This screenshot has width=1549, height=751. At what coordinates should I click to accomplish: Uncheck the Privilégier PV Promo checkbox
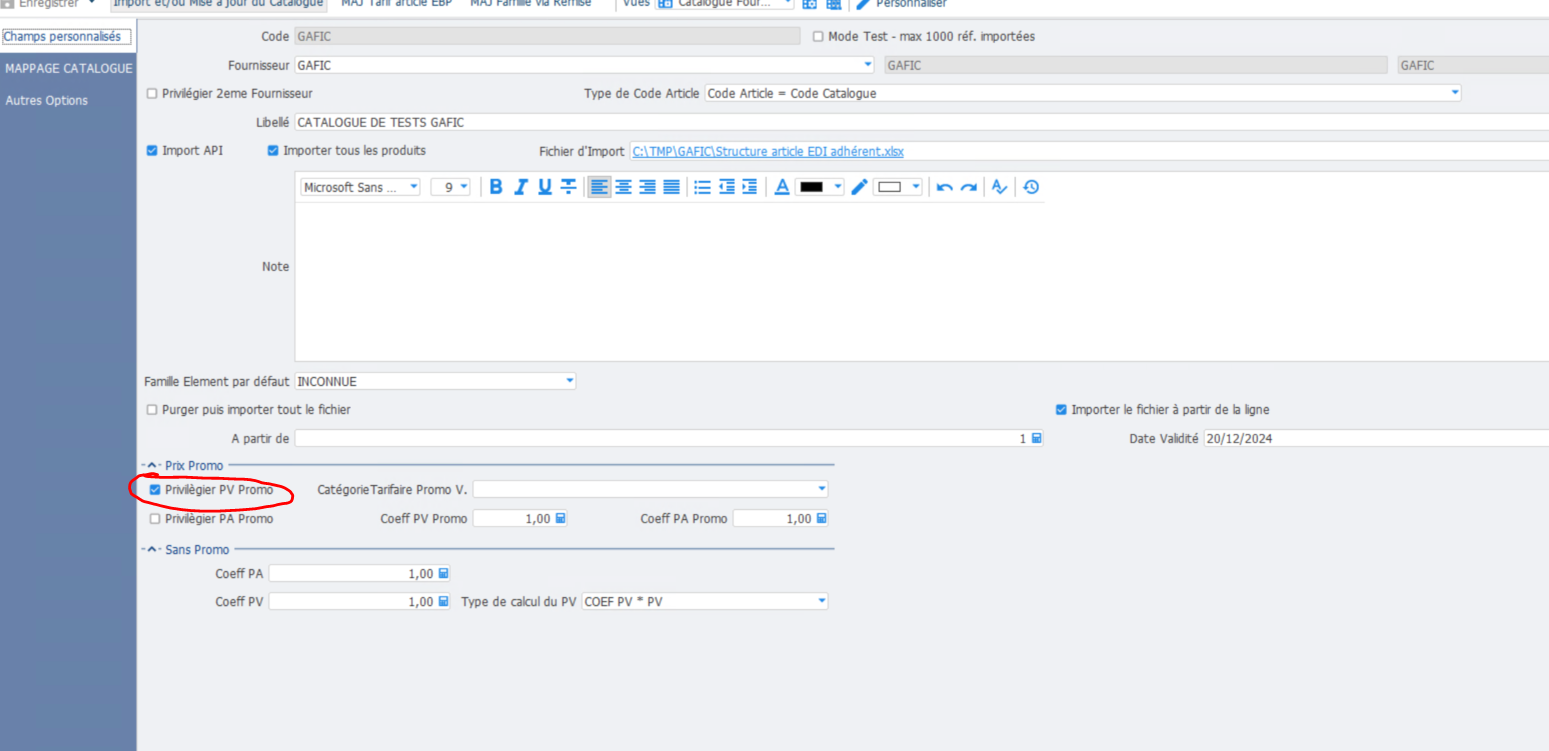155,490
